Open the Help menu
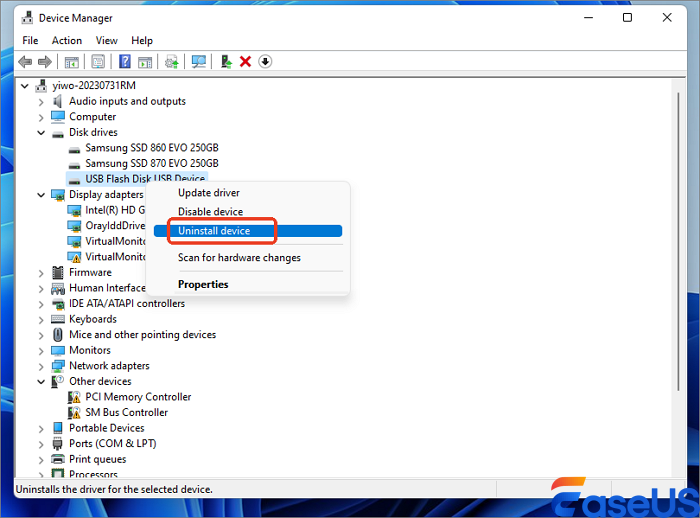 [x=142, y=41]
